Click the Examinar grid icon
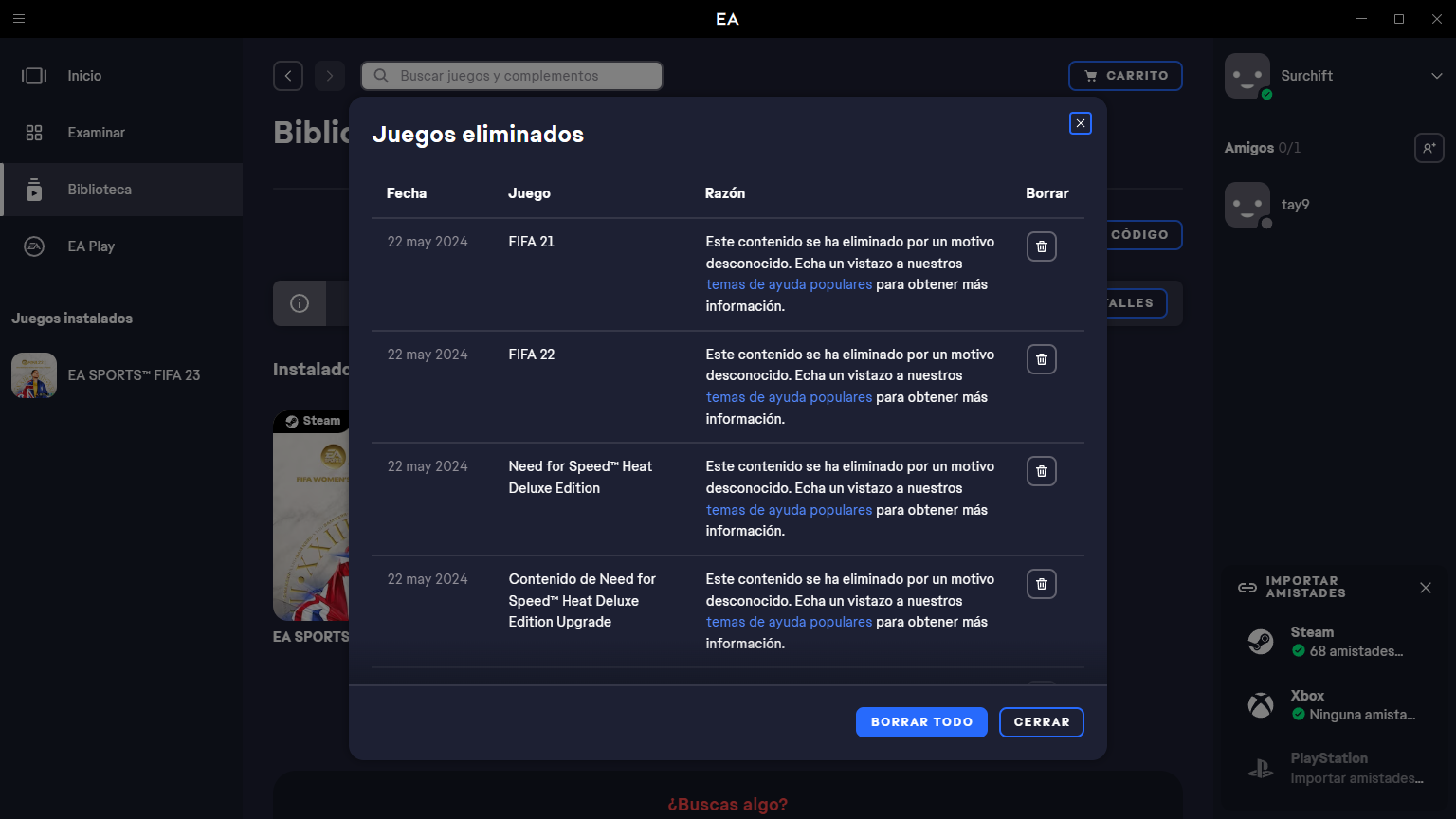The height and width of the screenshot is (819, 1456). click(x=34, y=133)
